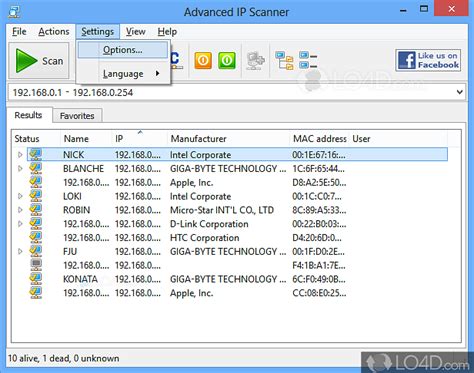Click MAC address 00:1E:67:16 cell
The width and height of the screenshot is (474, 373).
(x=319, y=155)
